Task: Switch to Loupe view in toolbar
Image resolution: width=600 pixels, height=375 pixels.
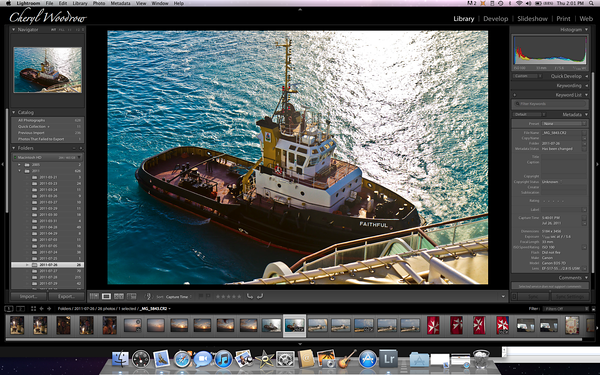Action: pyautogui.click(x=106, y=296)
